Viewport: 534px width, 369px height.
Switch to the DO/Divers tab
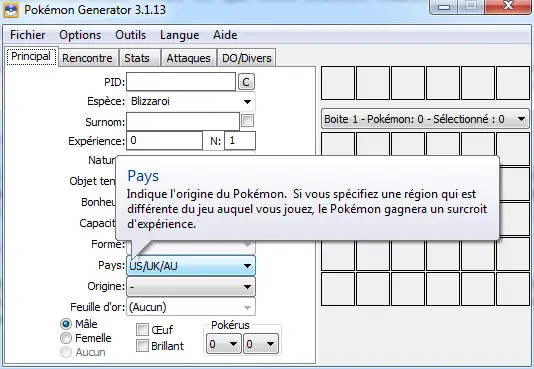247,58
